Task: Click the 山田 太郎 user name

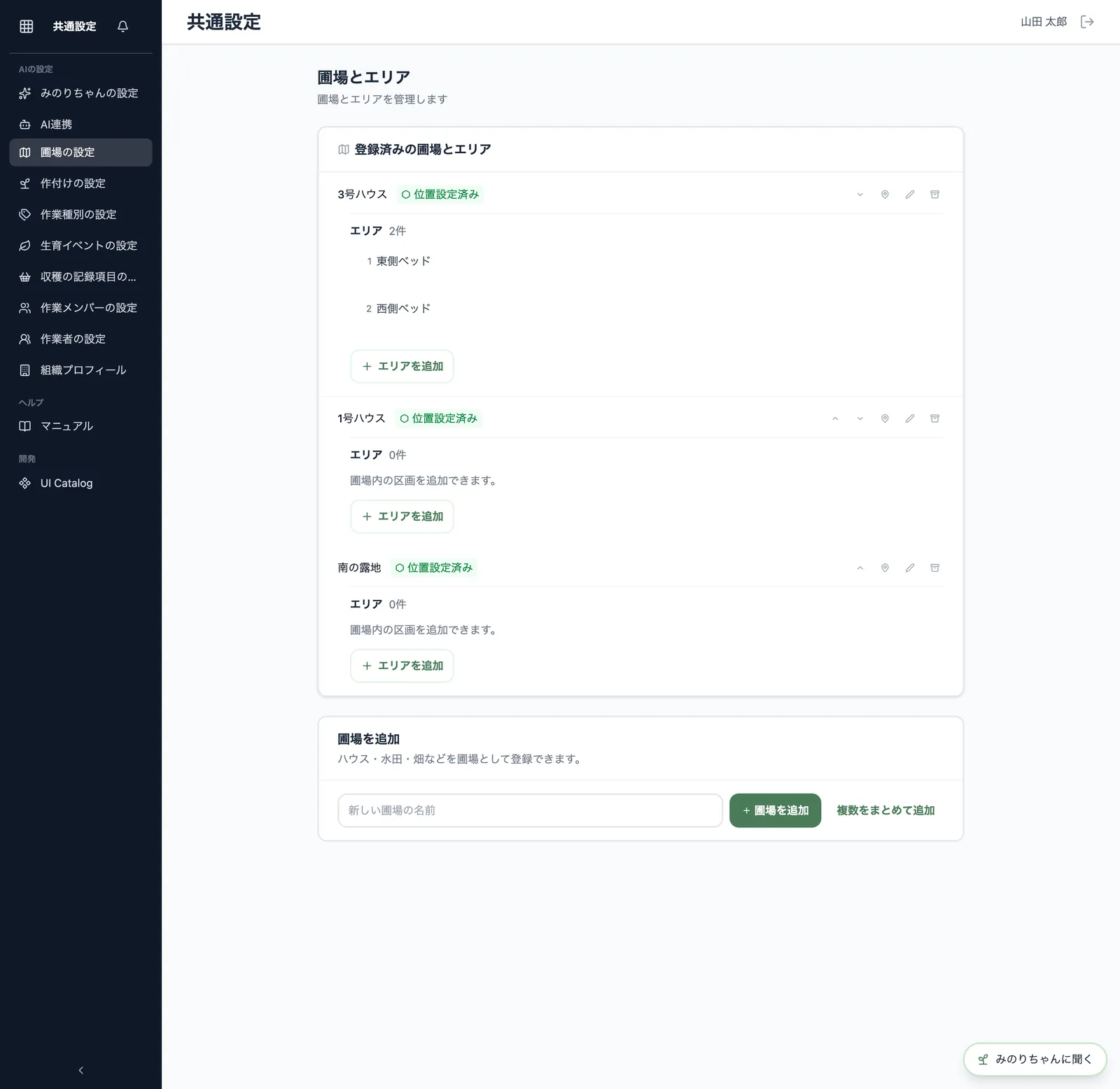Action: [x=1044, y=22]
